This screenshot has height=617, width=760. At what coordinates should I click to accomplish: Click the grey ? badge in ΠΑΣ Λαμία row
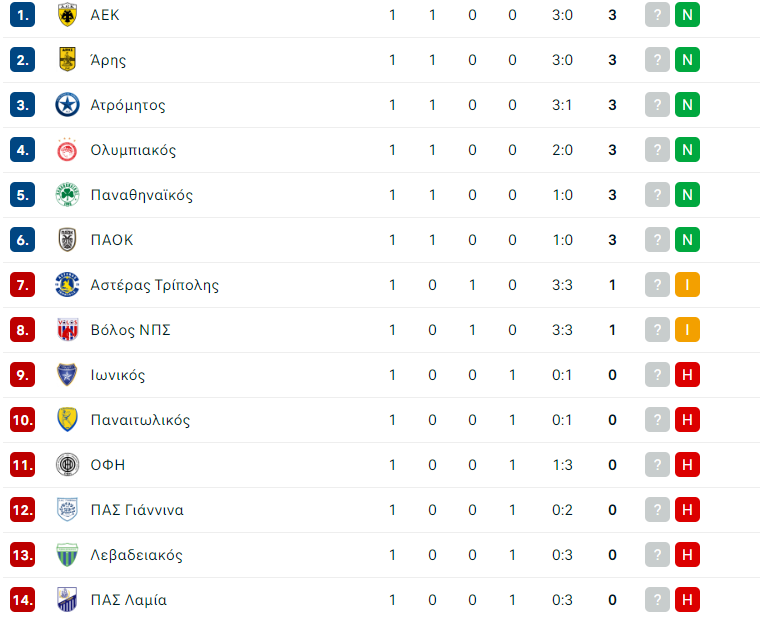657,600
